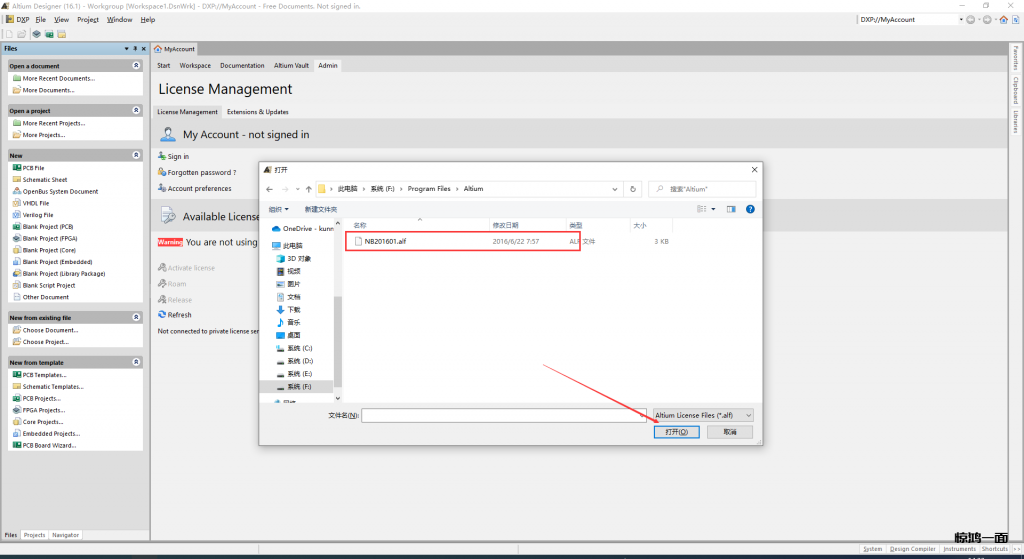The image size is (1024, 559).
Task: Collapse the Open a document section
Action: [x=136, y=66]
